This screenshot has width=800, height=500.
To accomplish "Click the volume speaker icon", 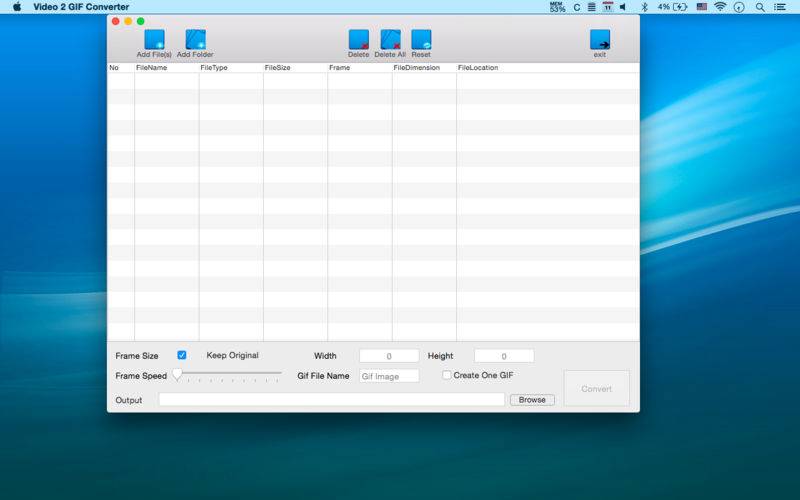I will pyautogui.click(x=623, y=7).
